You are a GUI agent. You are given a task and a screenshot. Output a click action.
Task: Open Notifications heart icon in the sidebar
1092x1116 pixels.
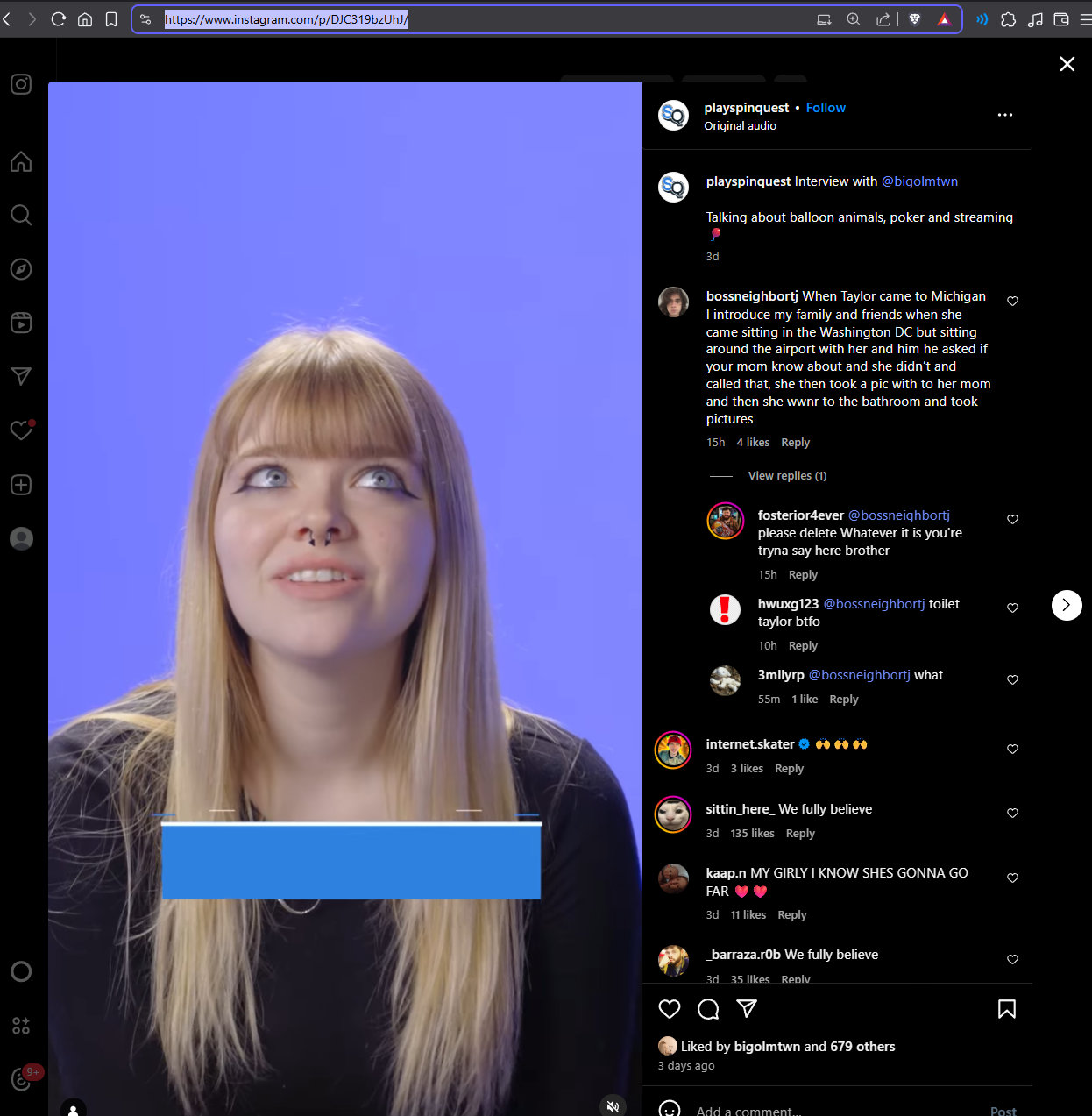click(21, 430)
